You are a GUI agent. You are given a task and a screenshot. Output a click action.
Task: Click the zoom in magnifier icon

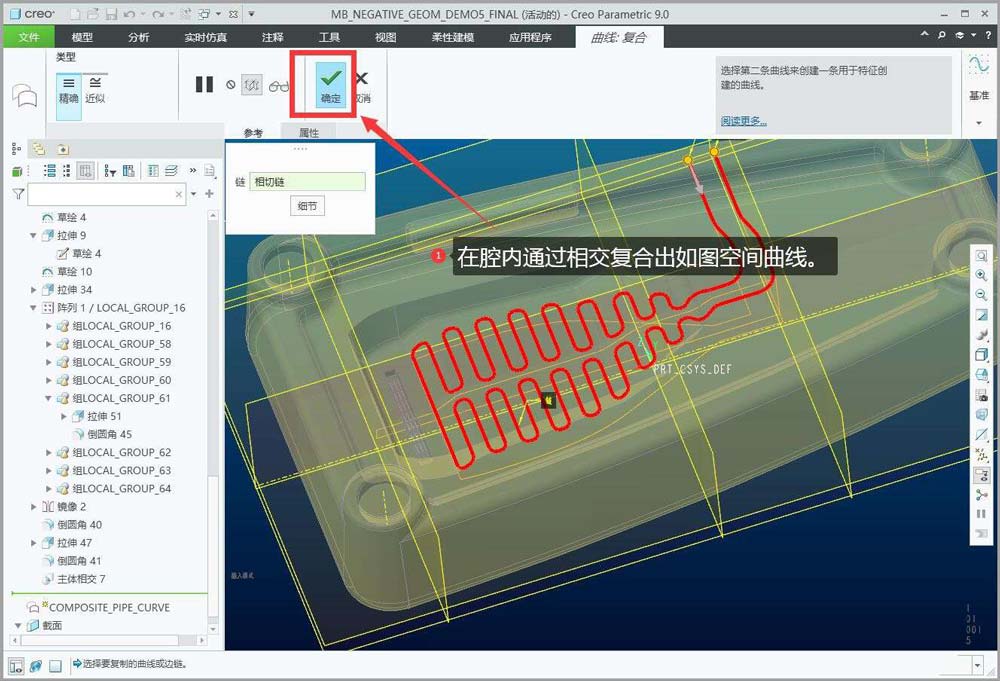click(x=982, y=275)
